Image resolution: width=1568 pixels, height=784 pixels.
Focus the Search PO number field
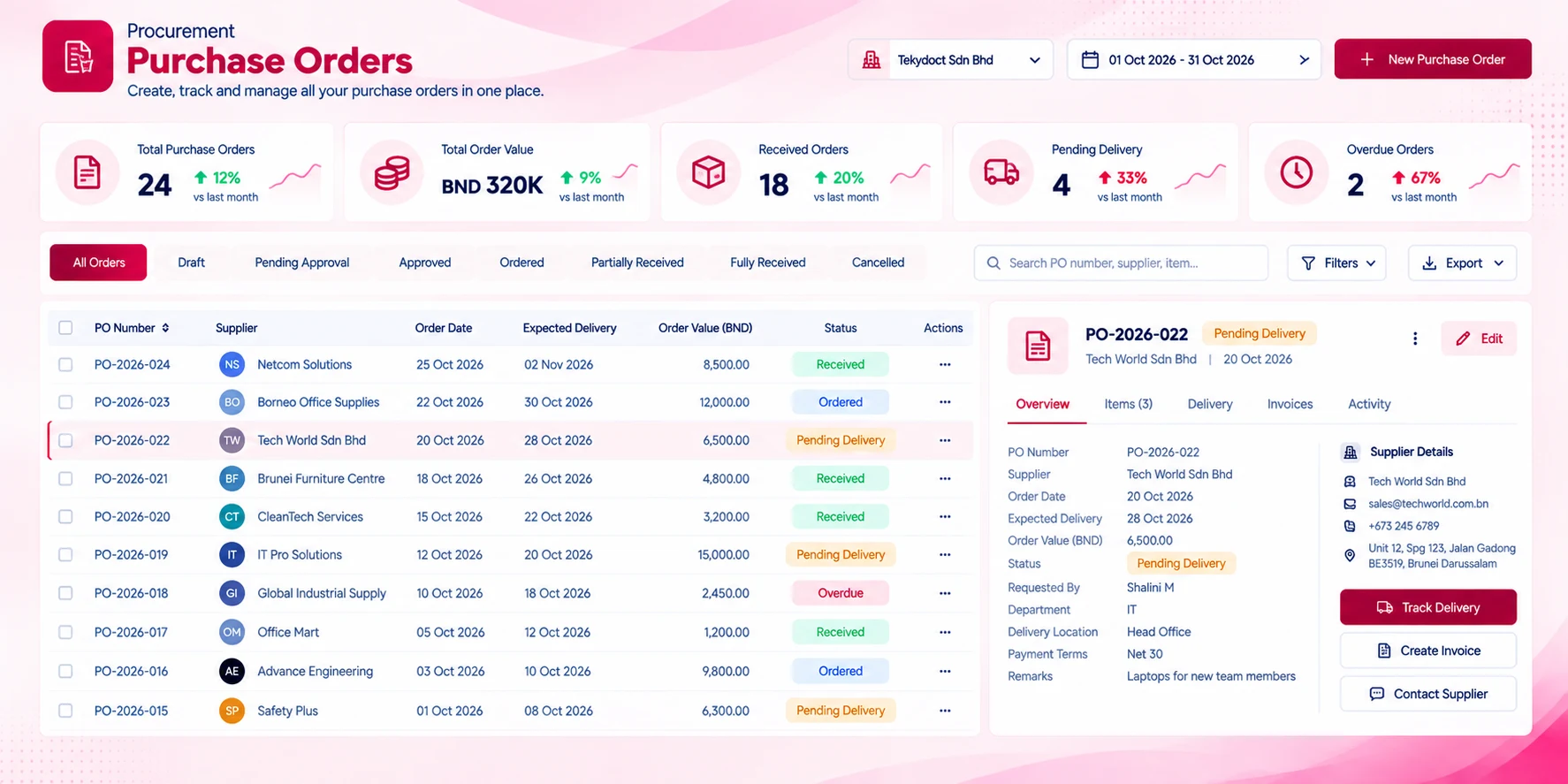tap(1121, 263)
